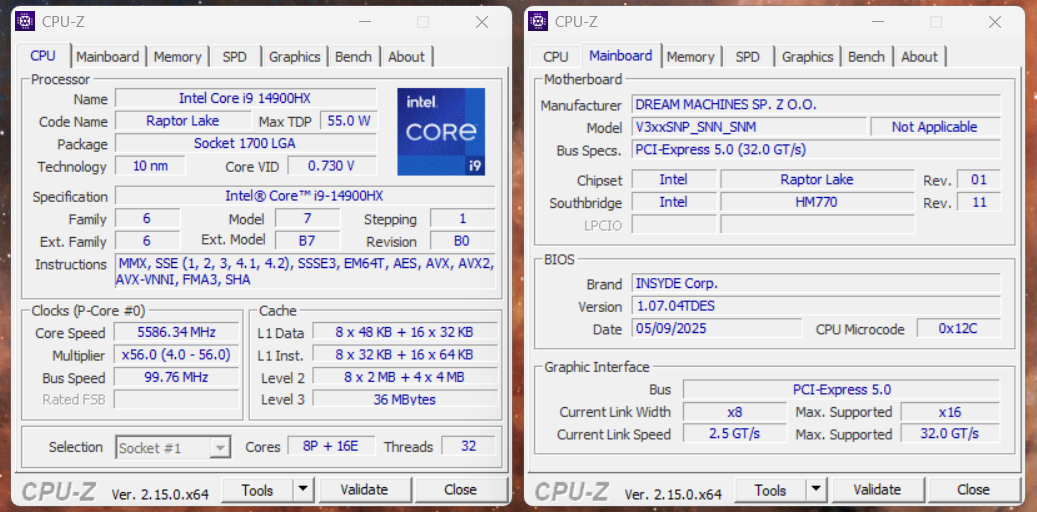Screen dimensions: 1037x512
Task: Click Validate button in the right window
Action: coord(877,490)
